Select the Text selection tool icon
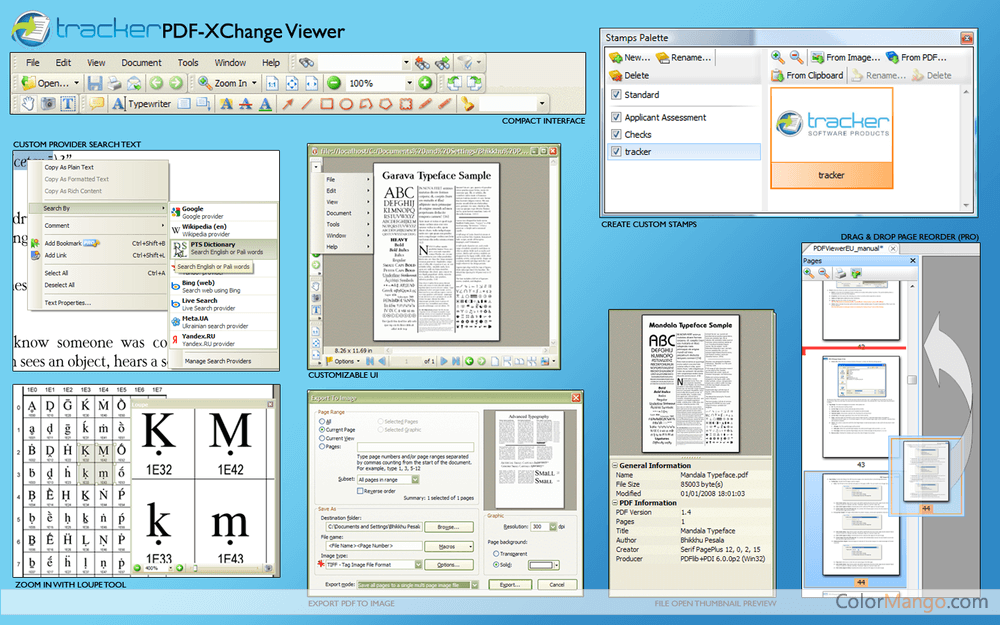Viewport: 1000px width, 625px height. point(68,103)
